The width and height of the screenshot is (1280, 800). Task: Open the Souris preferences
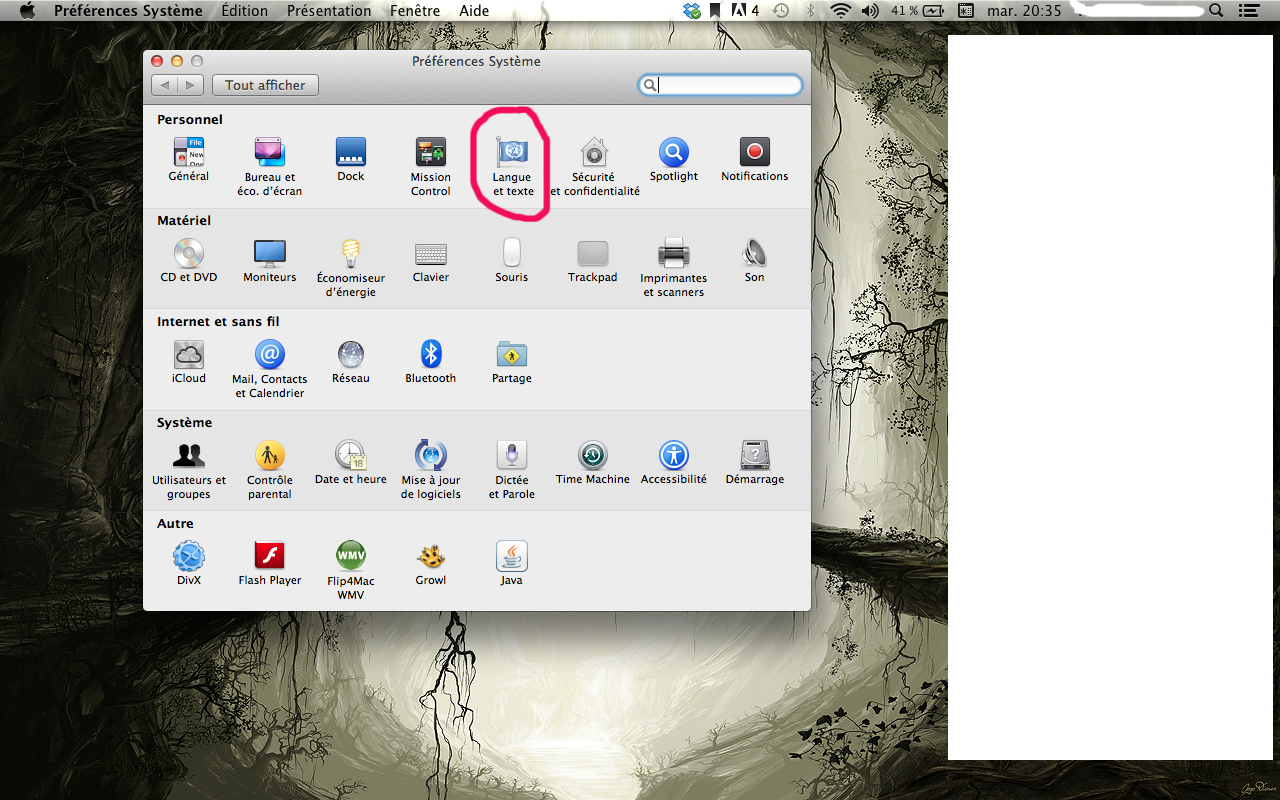pyautogui.click(x=512, y=261)
